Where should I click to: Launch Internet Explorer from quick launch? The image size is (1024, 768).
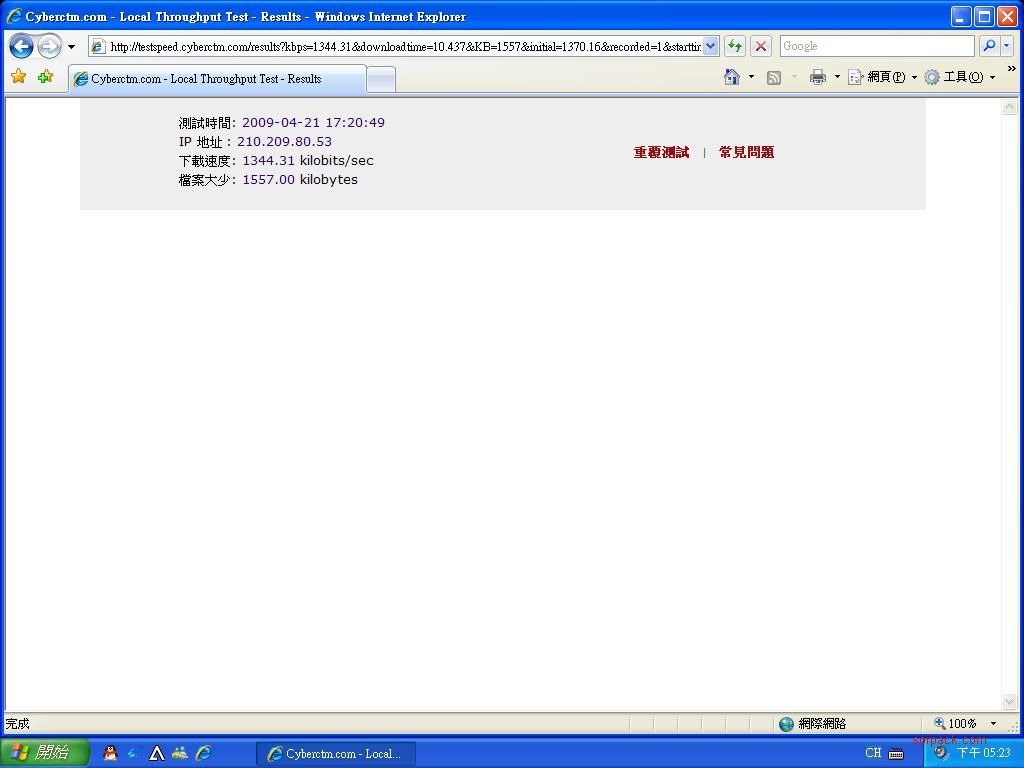pos(203,753)
